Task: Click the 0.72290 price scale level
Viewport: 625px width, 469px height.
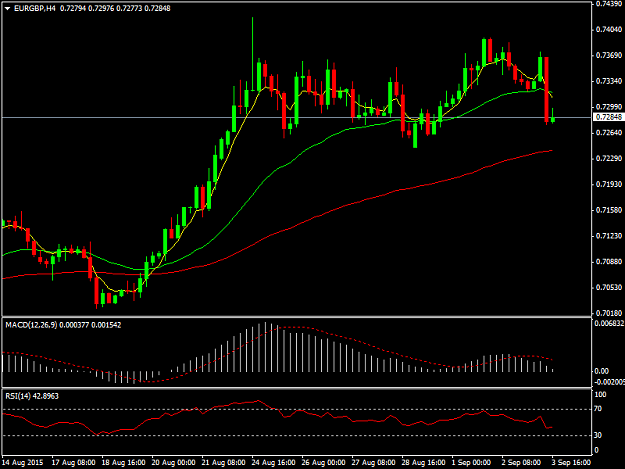Action: coord(609,159)
